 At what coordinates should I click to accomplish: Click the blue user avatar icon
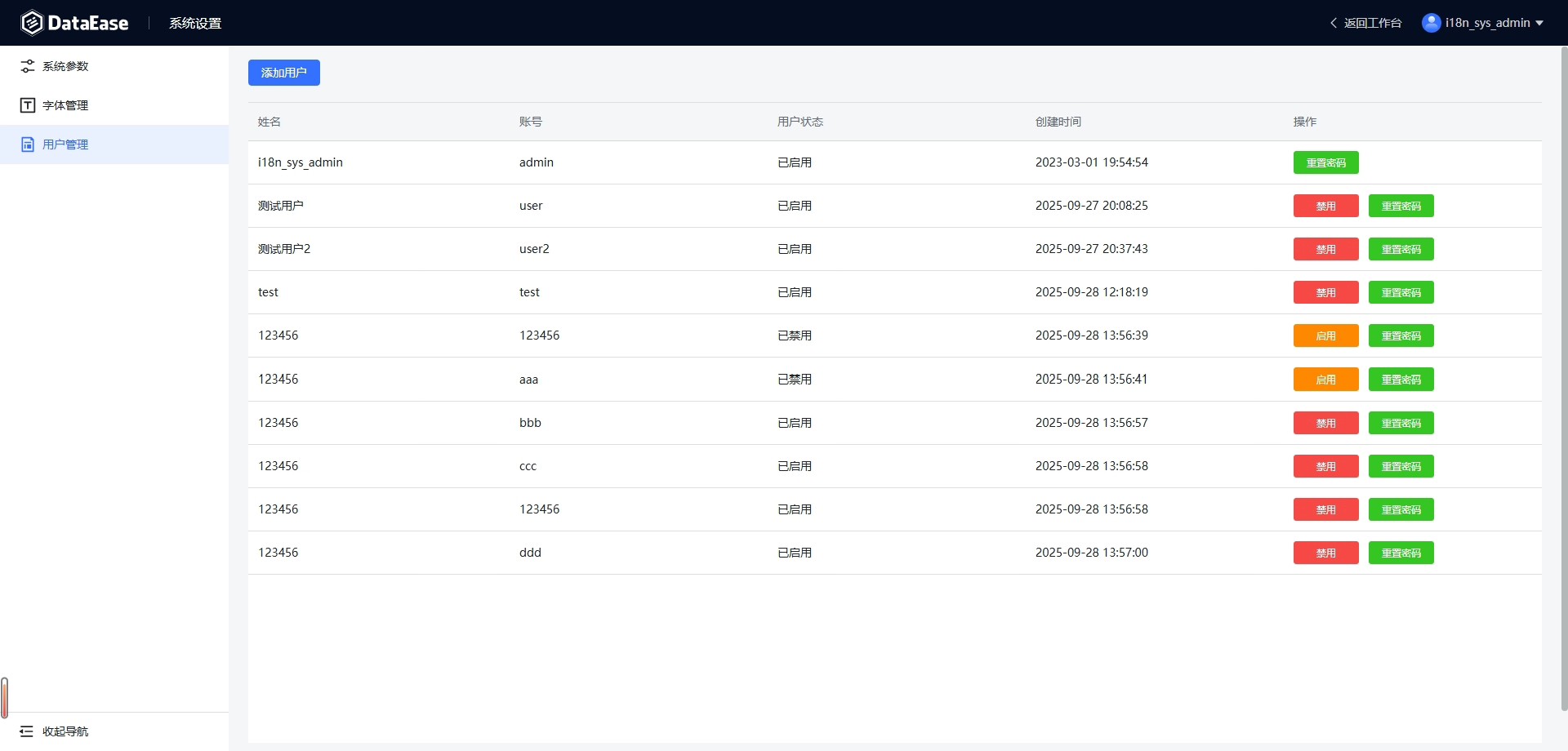[x=1431, y=23]
